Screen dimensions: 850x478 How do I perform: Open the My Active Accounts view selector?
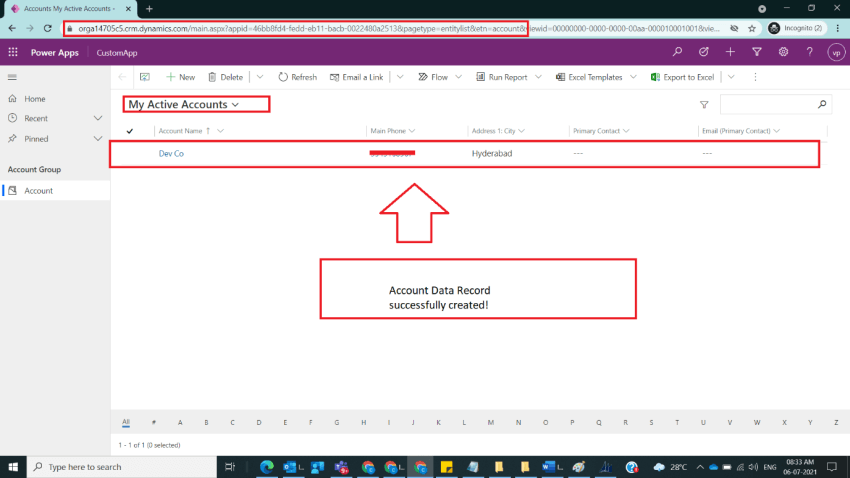(184, 104)
